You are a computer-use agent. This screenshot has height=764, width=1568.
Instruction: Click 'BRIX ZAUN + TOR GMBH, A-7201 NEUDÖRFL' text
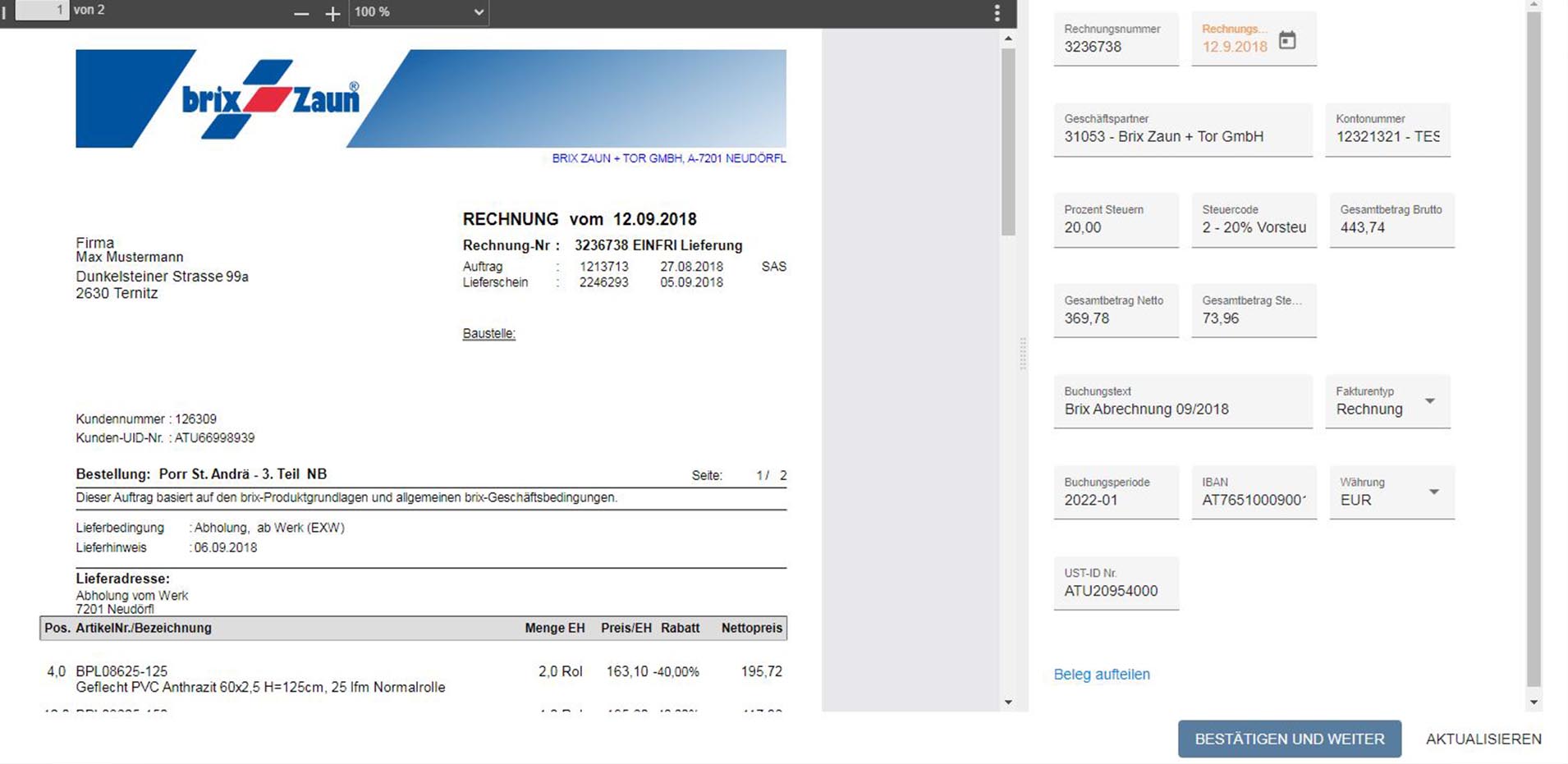point(669,158)
